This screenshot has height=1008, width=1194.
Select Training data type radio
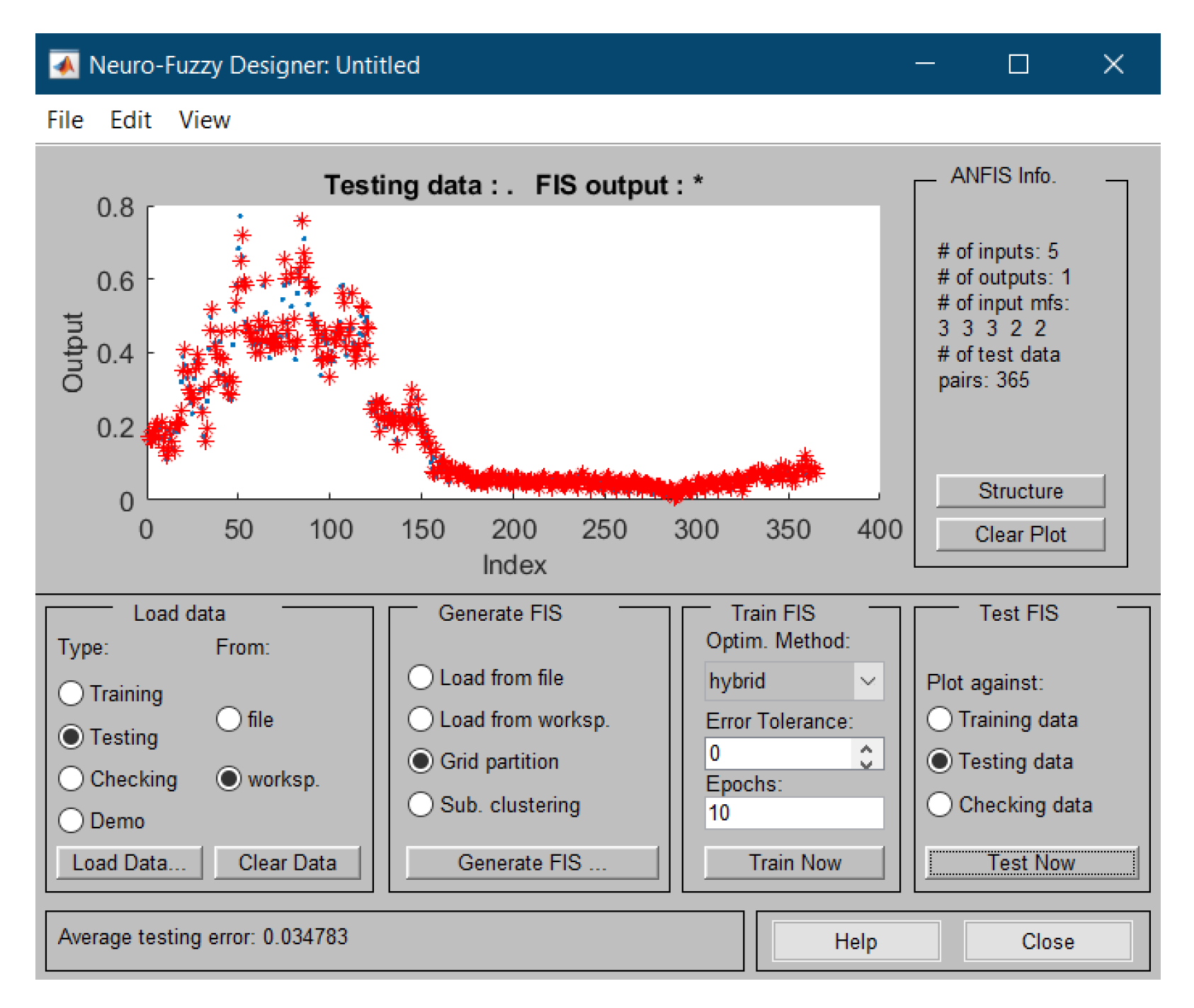(71, 693)
